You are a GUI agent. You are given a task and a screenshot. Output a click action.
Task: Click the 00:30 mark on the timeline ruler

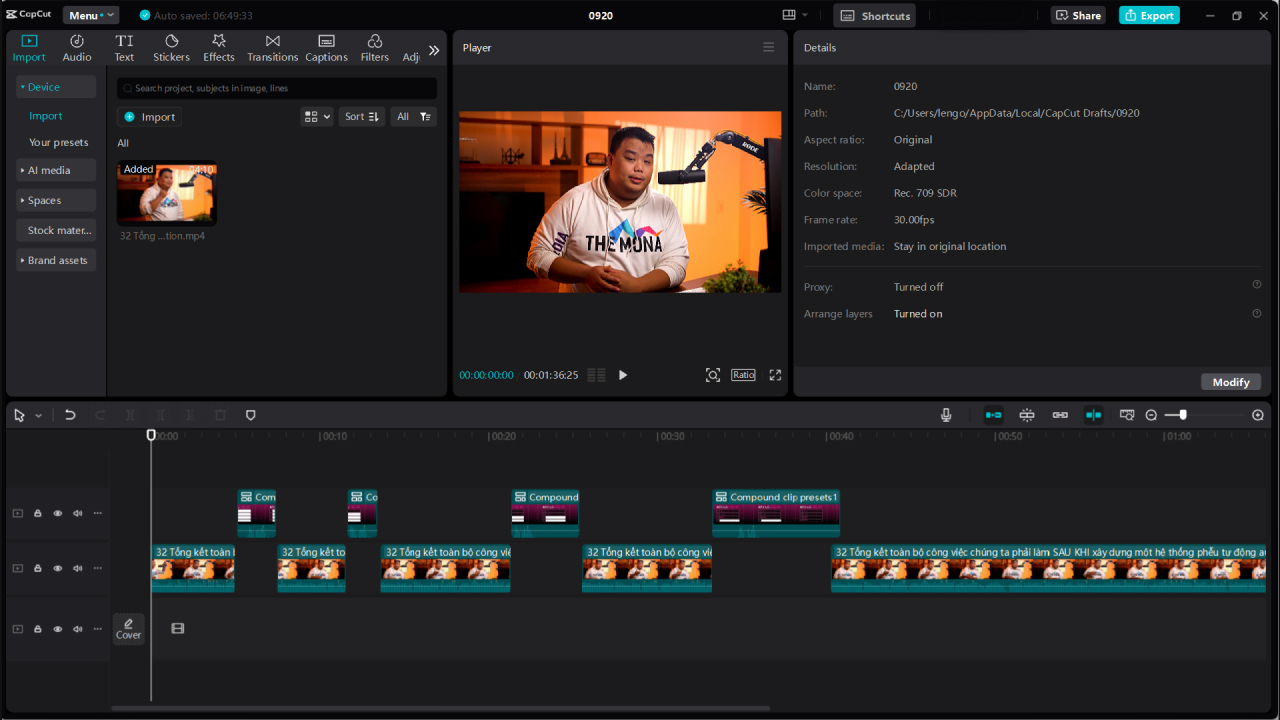671,436
